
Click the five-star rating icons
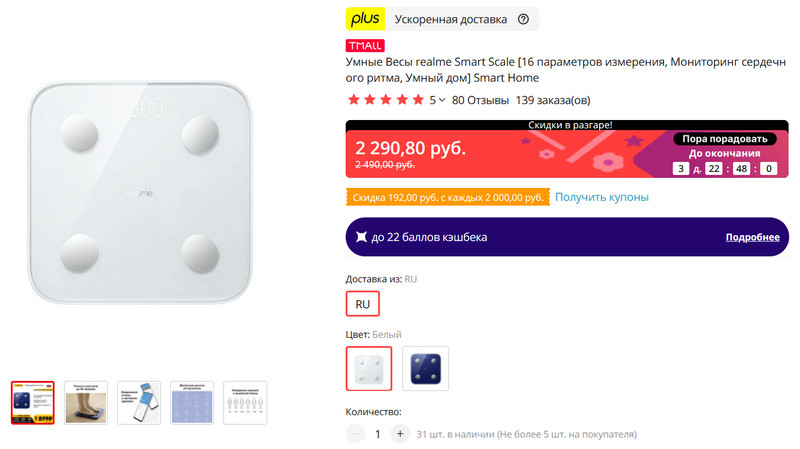pyautogui.click(x=385, y=100)
